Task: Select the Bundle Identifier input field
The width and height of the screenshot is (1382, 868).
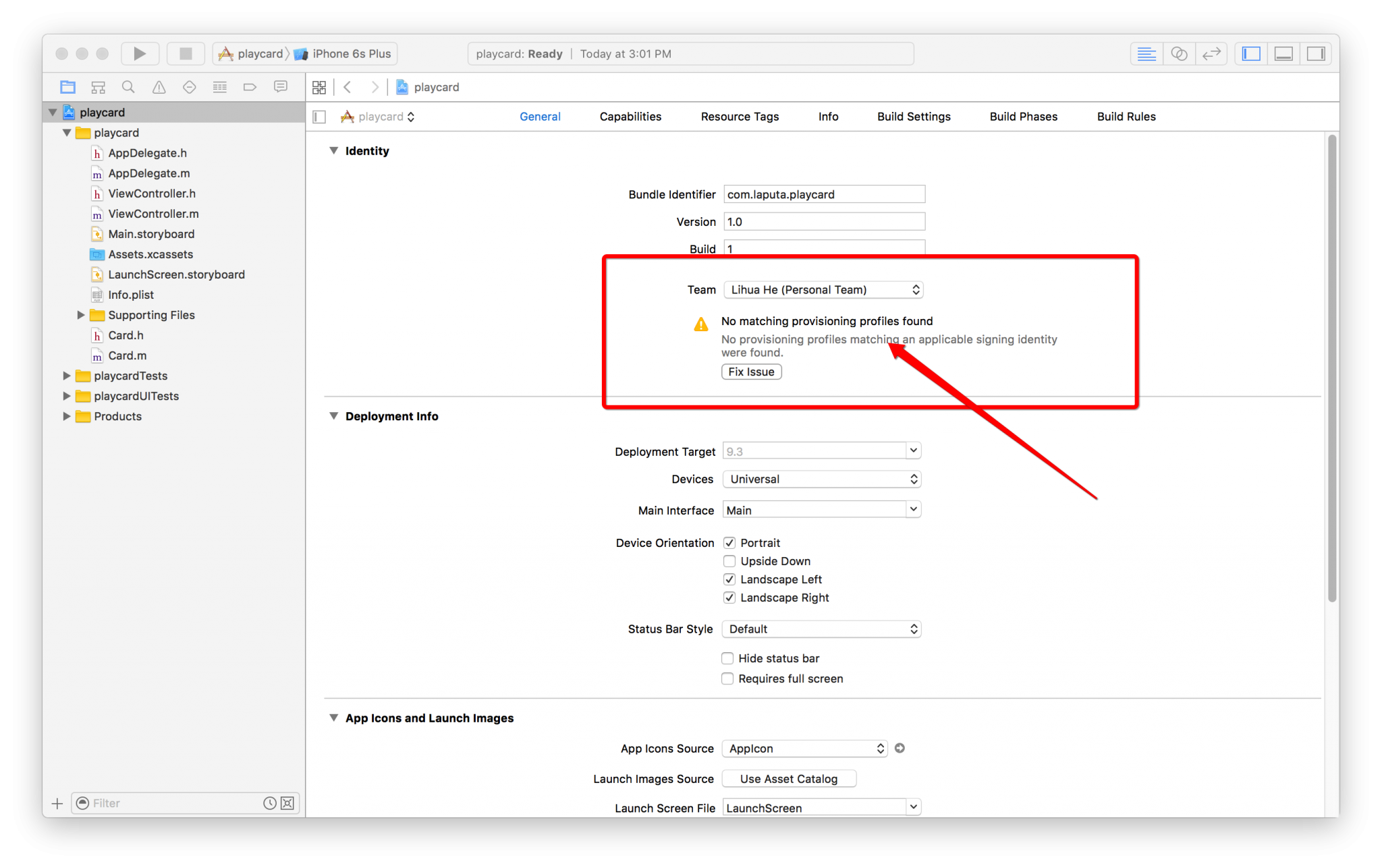Action: coord(821,193)
